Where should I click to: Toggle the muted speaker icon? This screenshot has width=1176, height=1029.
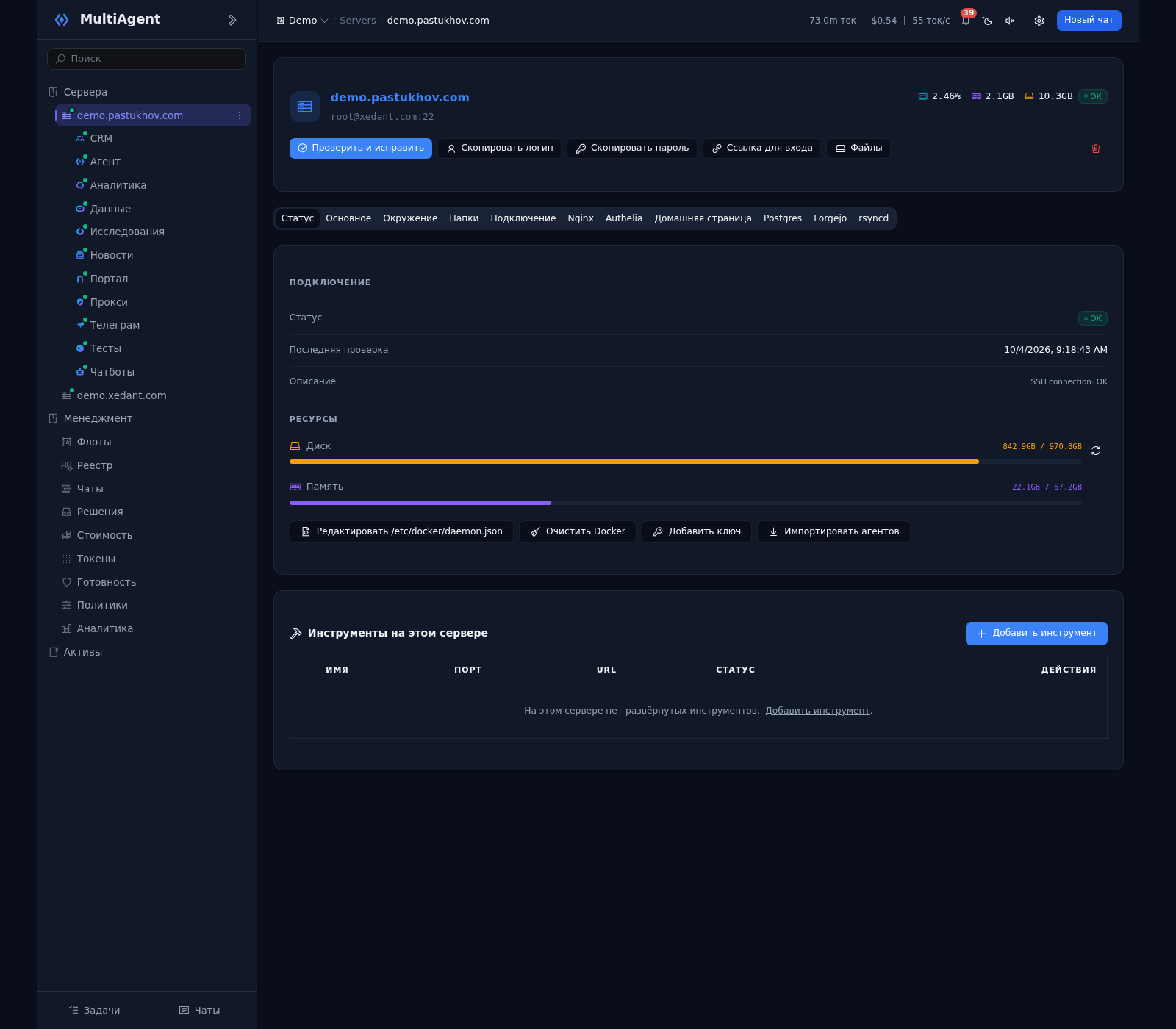(1010, 21)
